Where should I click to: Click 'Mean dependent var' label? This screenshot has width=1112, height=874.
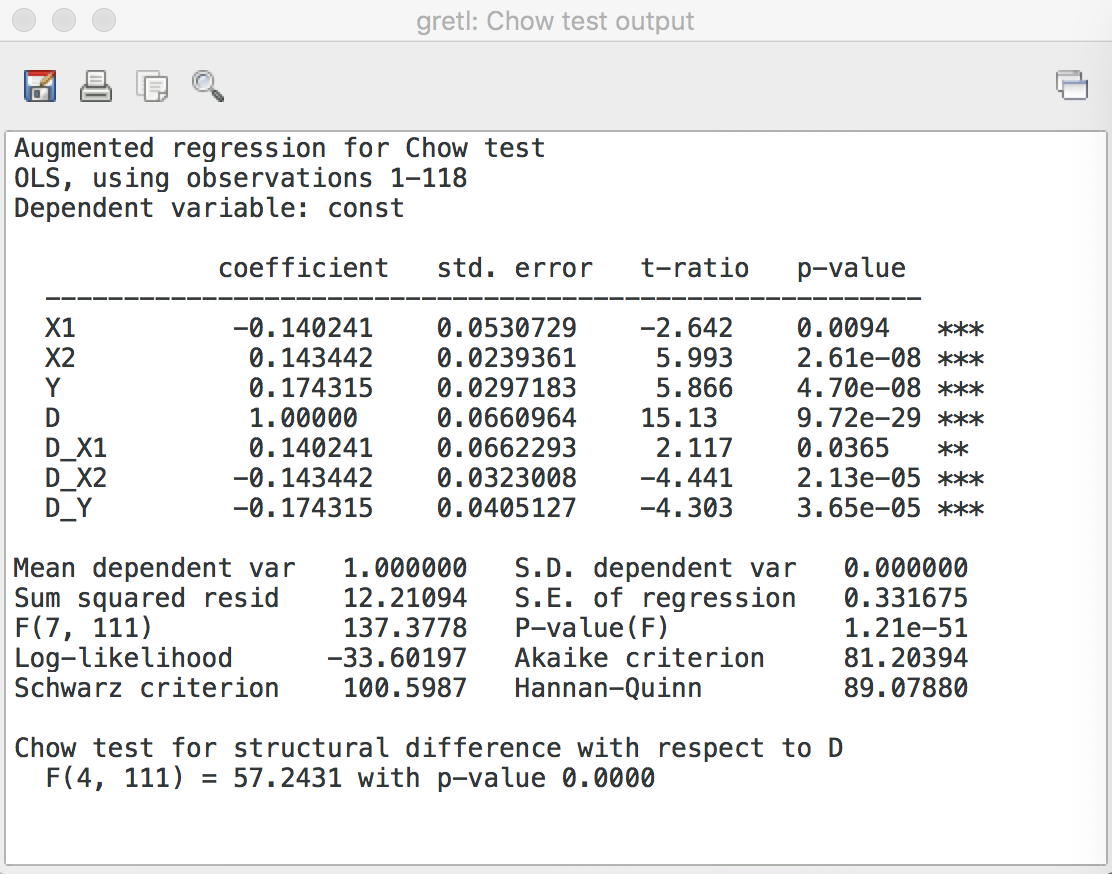(x=155, y=568)
